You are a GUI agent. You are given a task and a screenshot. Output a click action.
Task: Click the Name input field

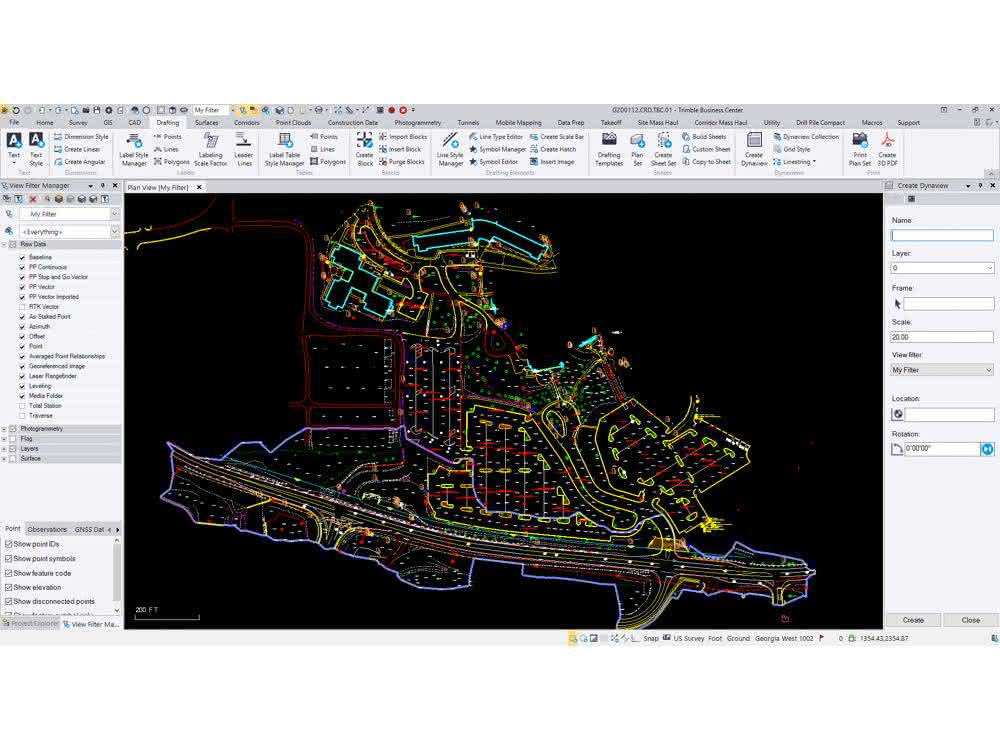pyautogui.click(x=942, y=235)
